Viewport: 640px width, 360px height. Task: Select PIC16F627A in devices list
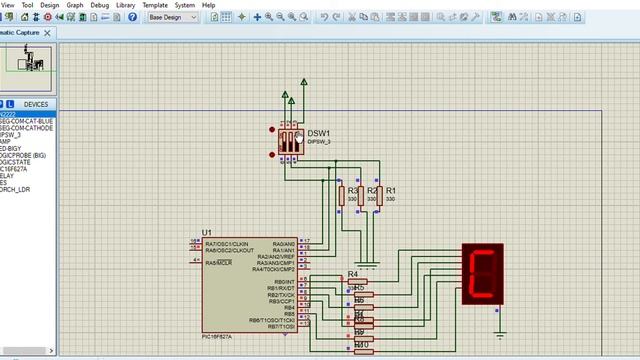(x=14, y=169)
